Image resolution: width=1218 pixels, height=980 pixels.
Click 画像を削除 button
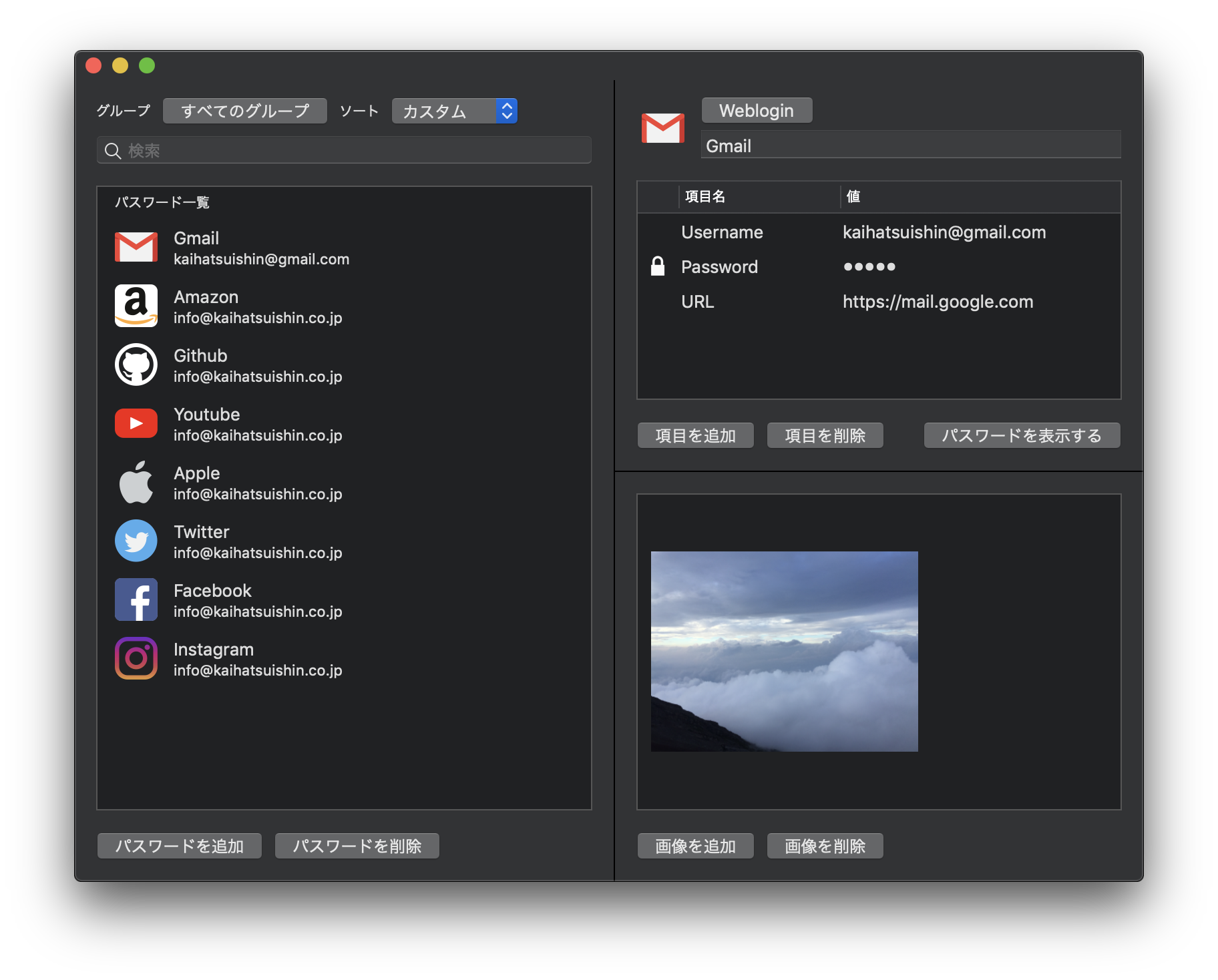pos(825,846)
